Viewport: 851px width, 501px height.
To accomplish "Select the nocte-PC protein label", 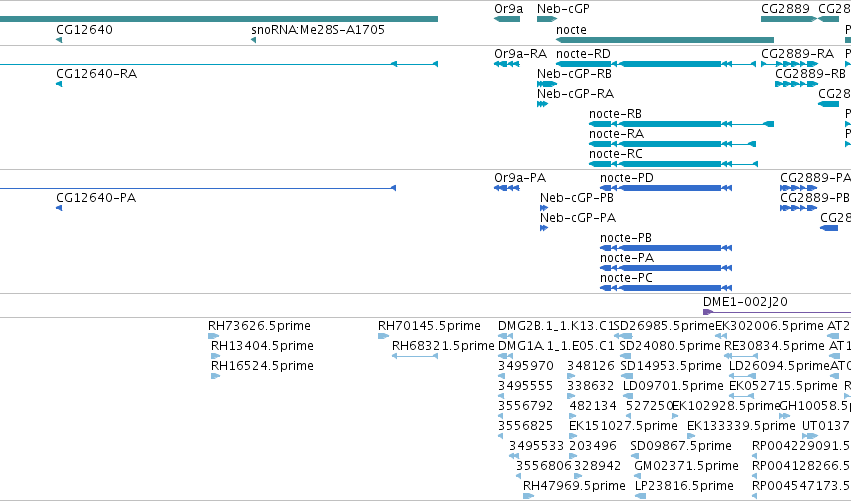I will tap(626, 278).
